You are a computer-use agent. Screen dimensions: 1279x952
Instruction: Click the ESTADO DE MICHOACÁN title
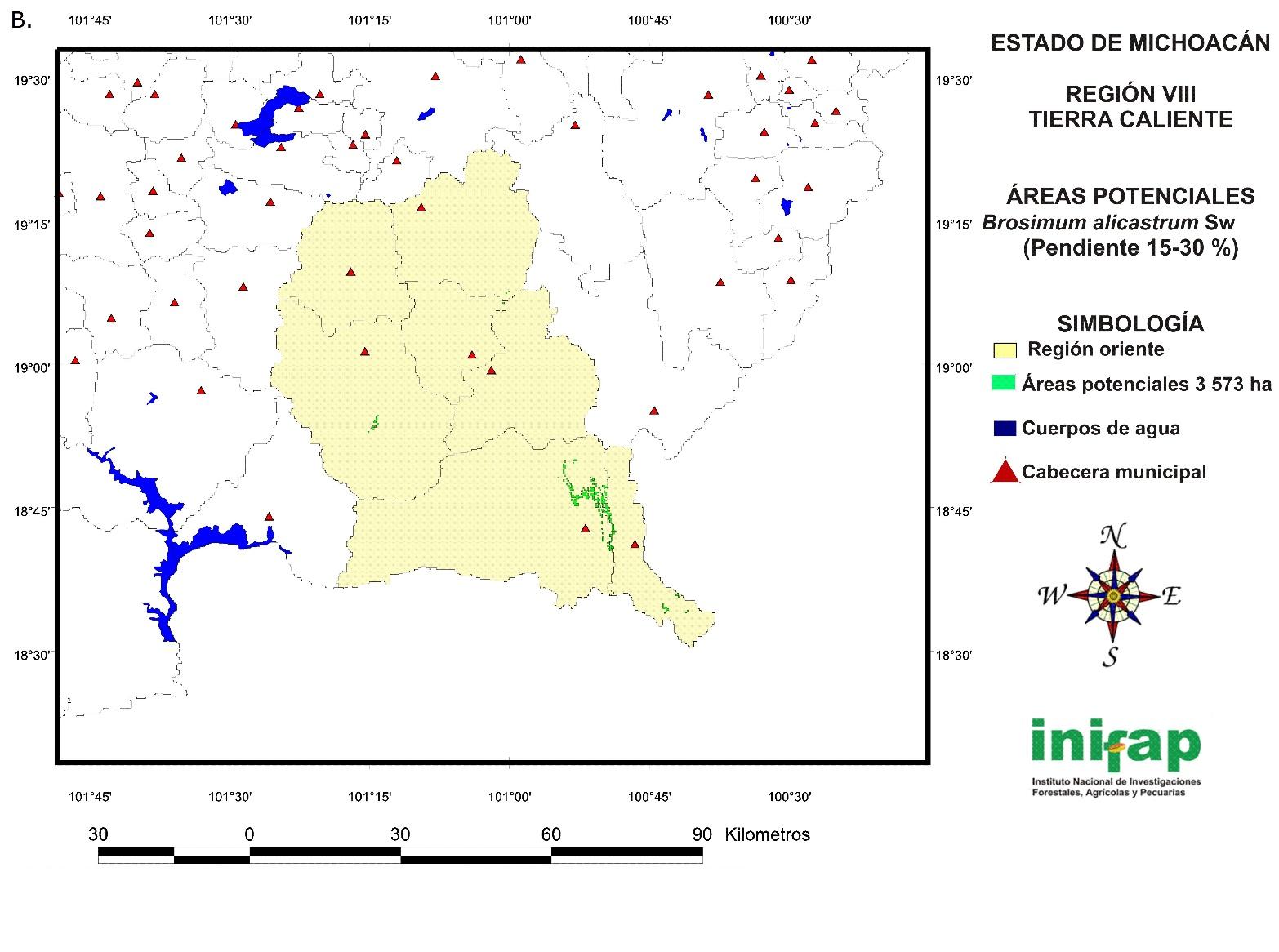[x=1130, y=44]
